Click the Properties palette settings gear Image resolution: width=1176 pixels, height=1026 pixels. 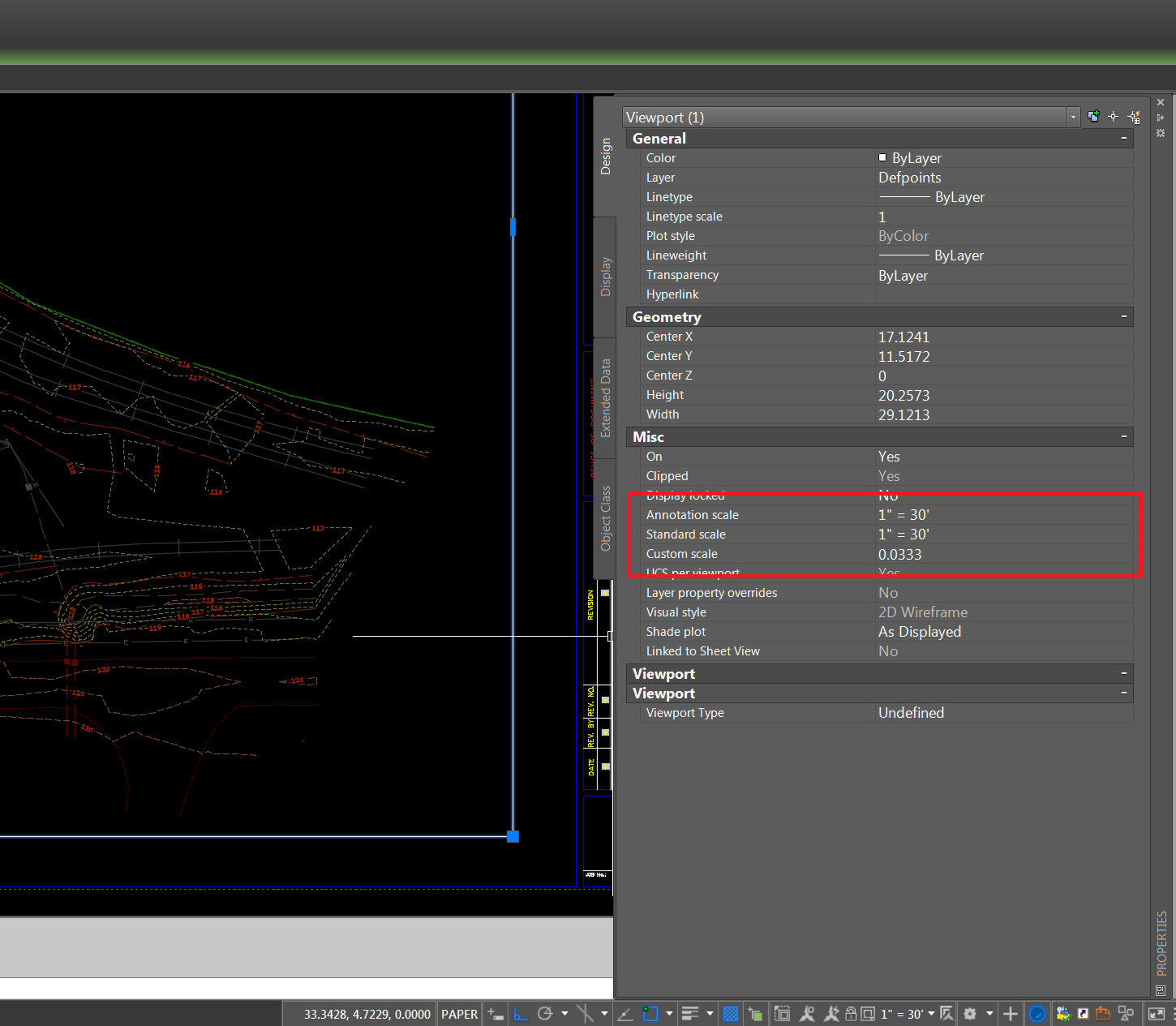coord(1161,133)
